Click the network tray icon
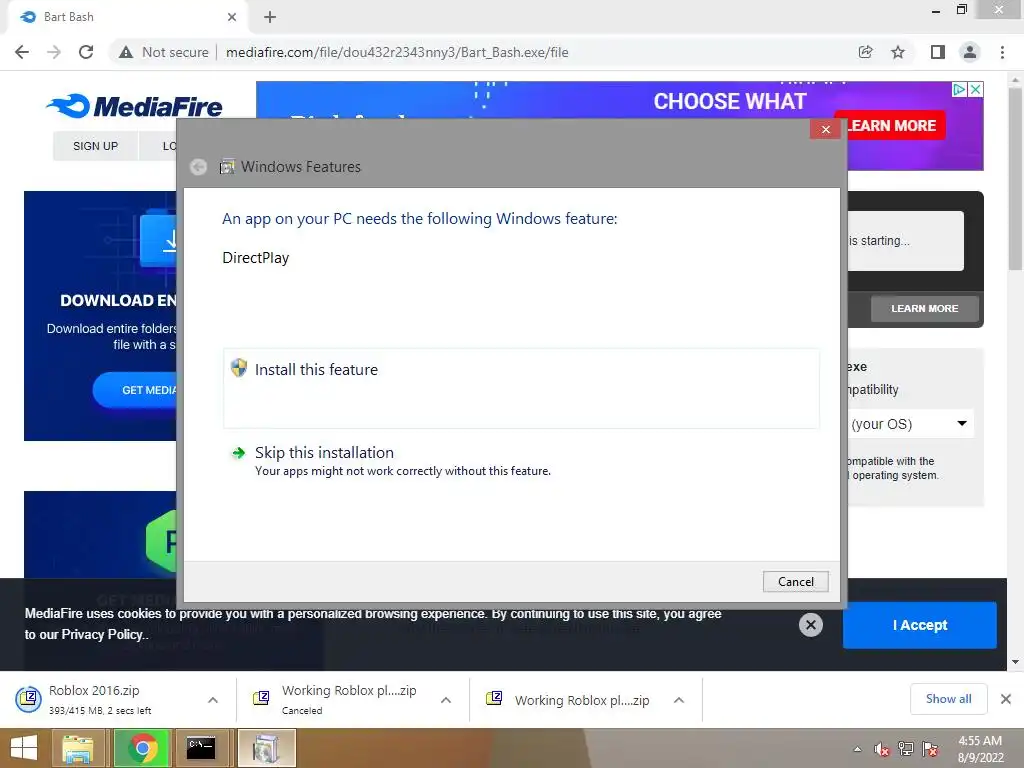Image resolution: width=1024 pixels, height=768 pixels. (x=906, y=749)
